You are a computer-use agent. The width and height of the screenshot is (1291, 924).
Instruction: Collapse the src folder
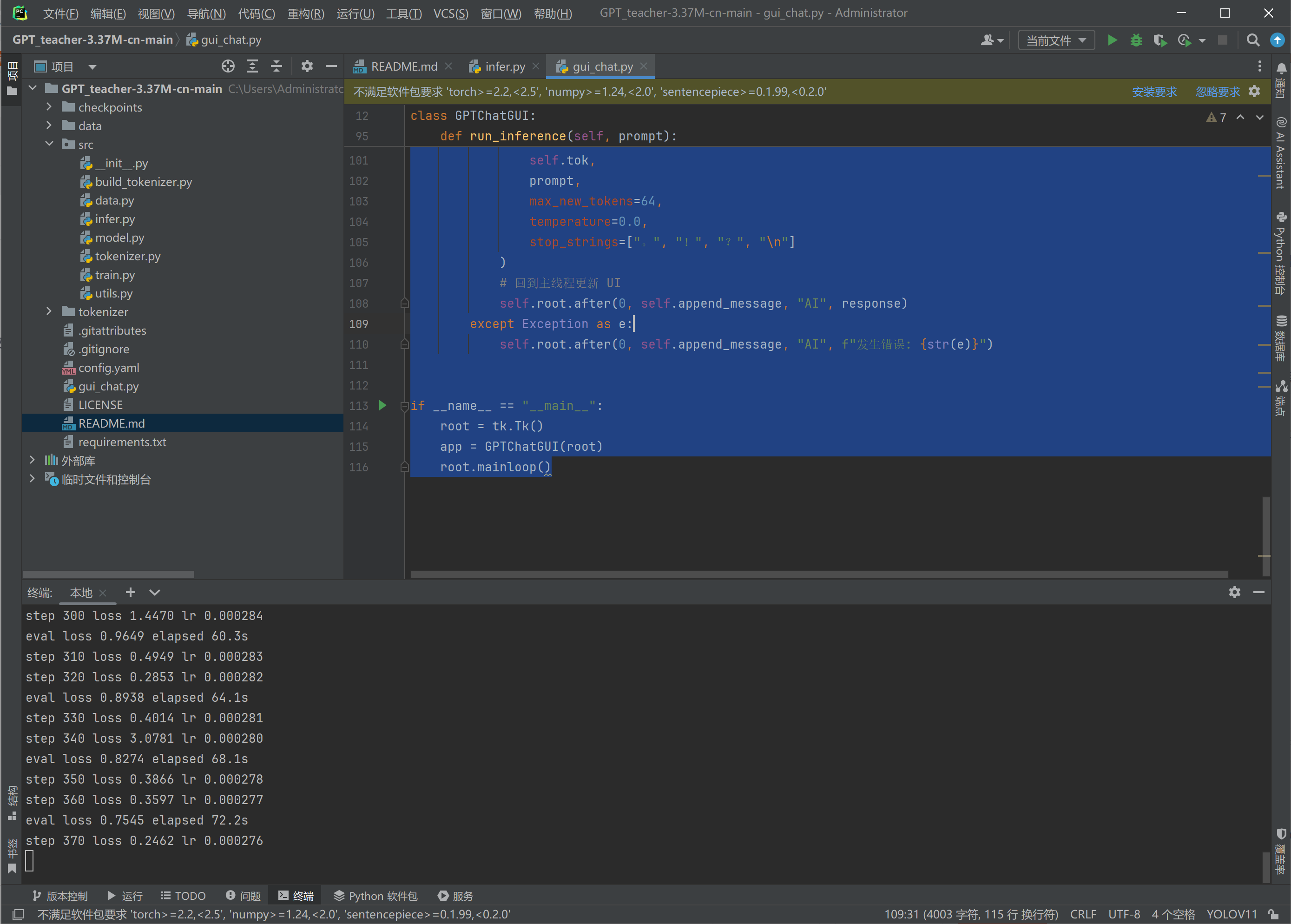click(x=49, y=144)
